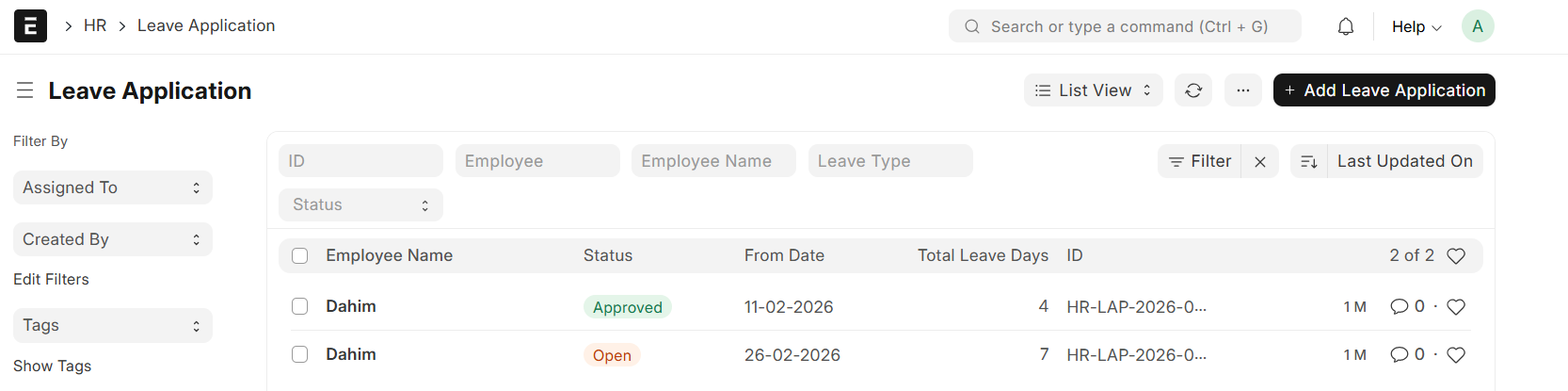Screen dimensions: 1568x391
Task: Open the Help menu
Action: 1416,27
